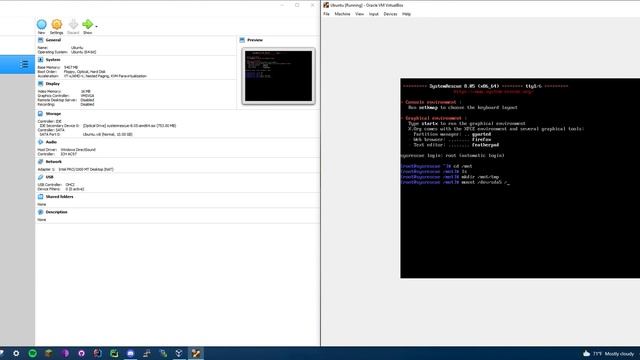Click the Recording Disabled value
The image size is (640, 360).
point(87,104)
